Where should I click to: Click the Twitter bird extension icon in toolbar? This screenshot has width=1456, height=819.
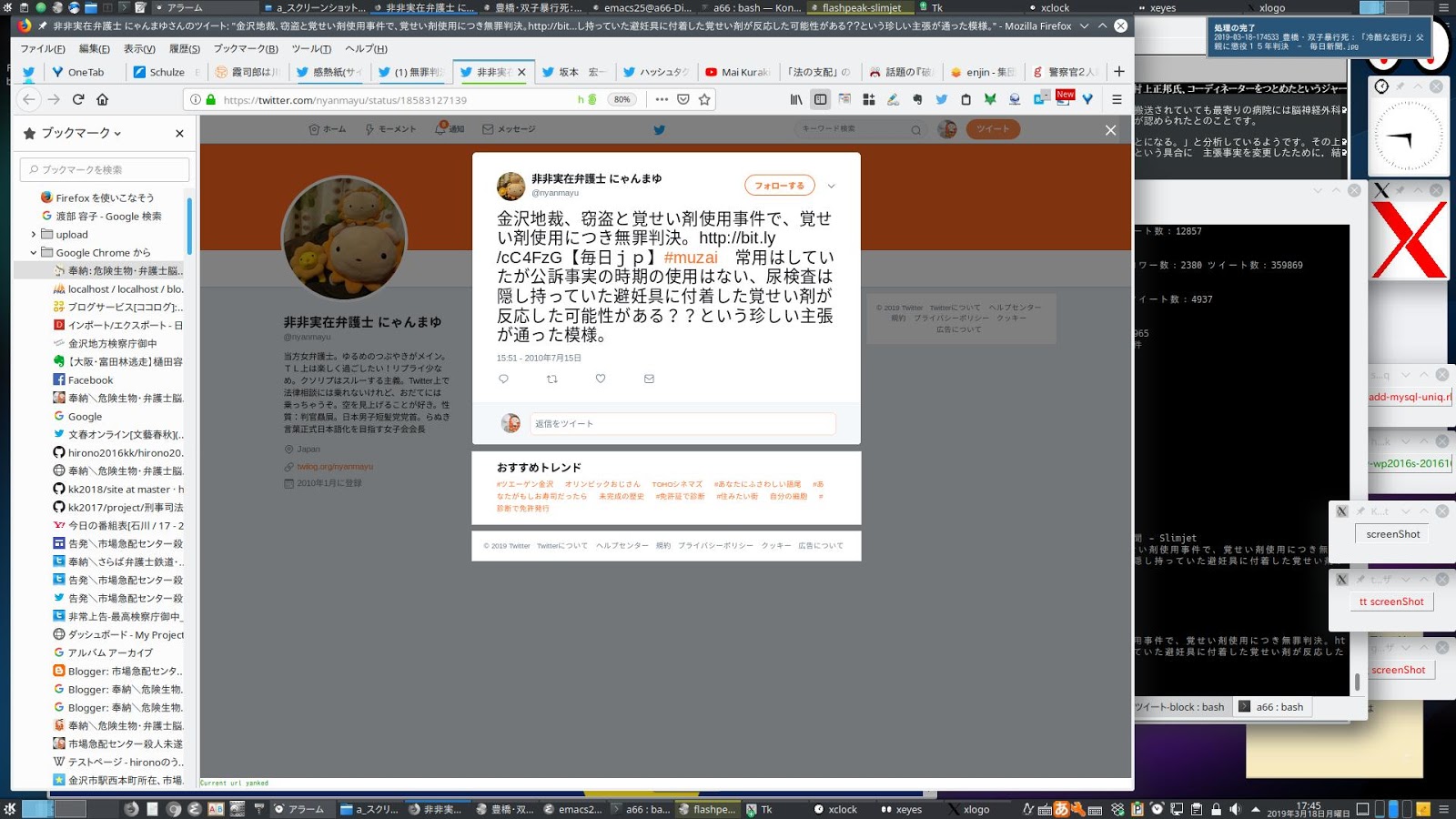pyautogui.click(x=941, y=99)
